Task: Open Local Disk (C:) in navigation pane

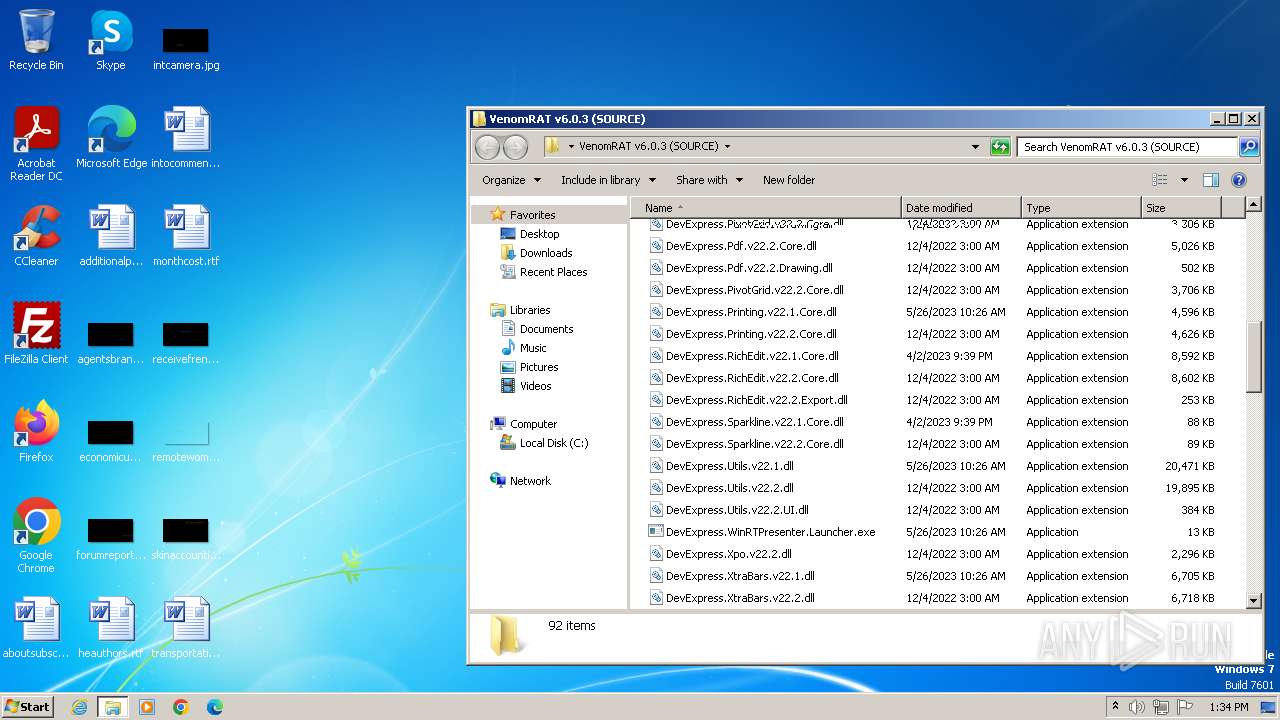Action: coord(553,443)
